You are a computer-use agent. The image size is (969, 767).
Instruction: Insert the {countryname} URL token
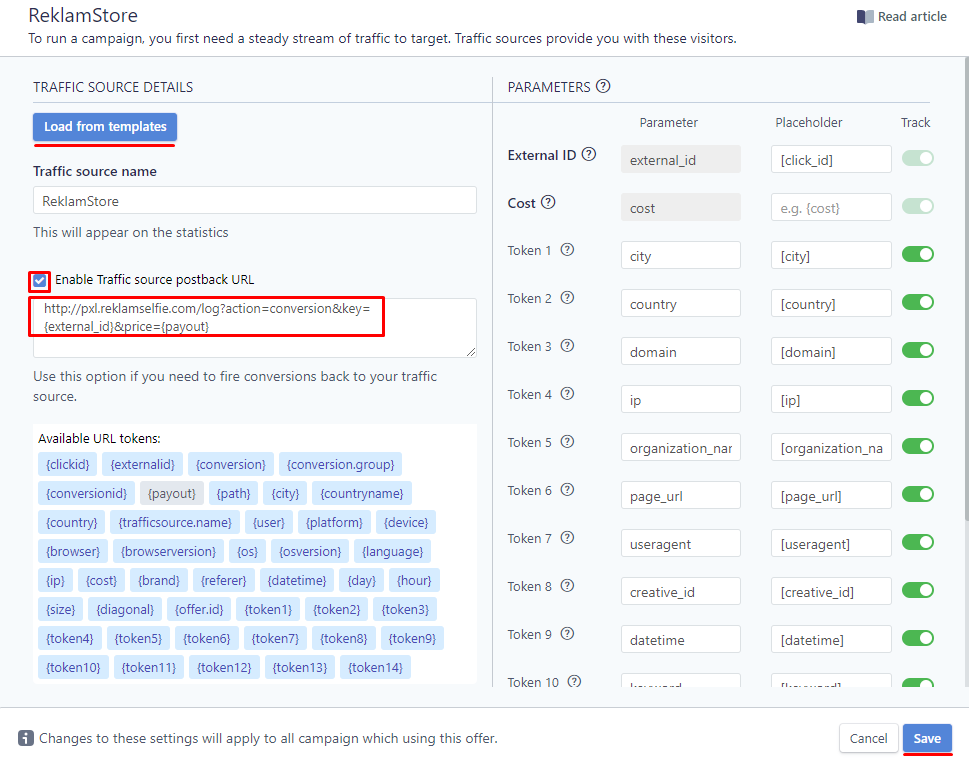(x=362, y=493)
